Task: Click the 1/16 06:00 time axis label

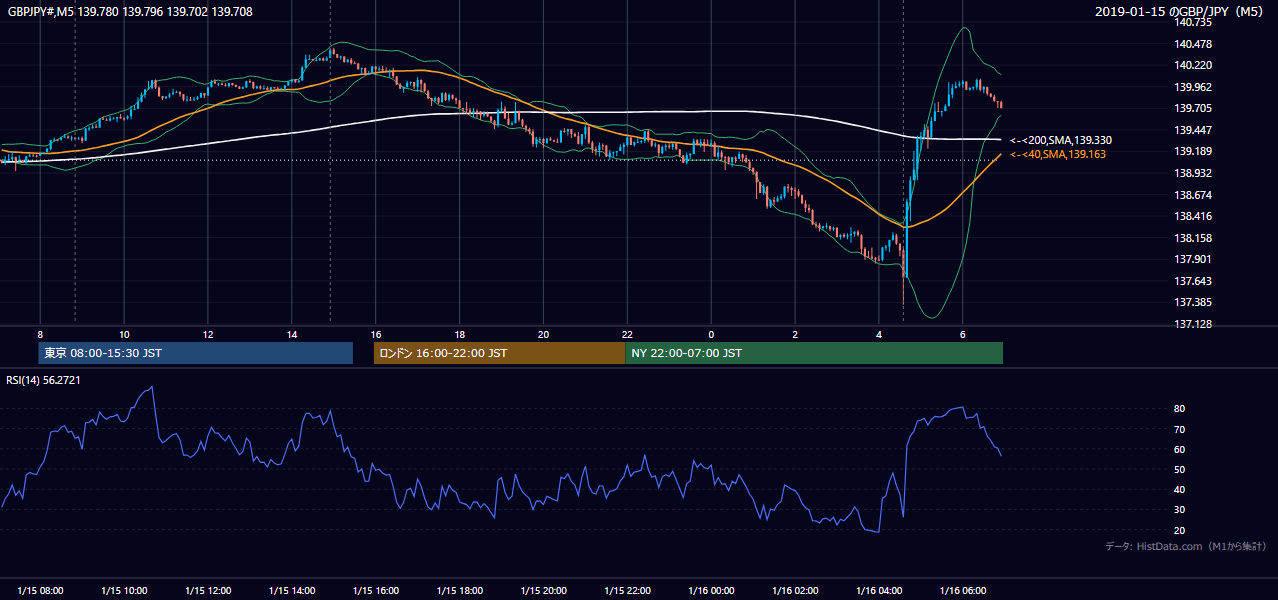Action: (x=963, y=591)
